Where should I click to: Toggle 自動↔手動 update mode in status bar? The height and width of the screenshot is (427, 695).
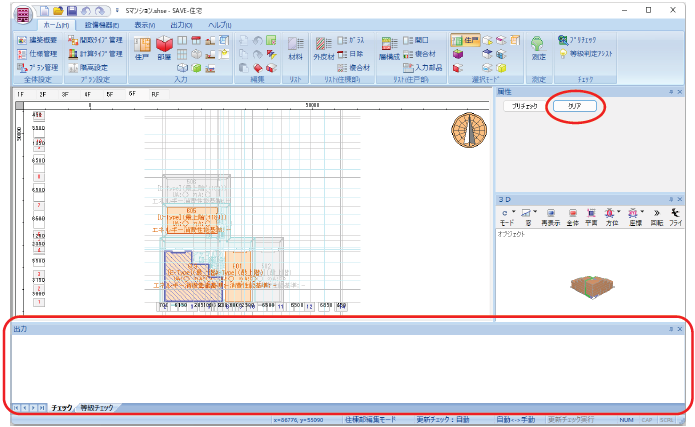[516, 420]
